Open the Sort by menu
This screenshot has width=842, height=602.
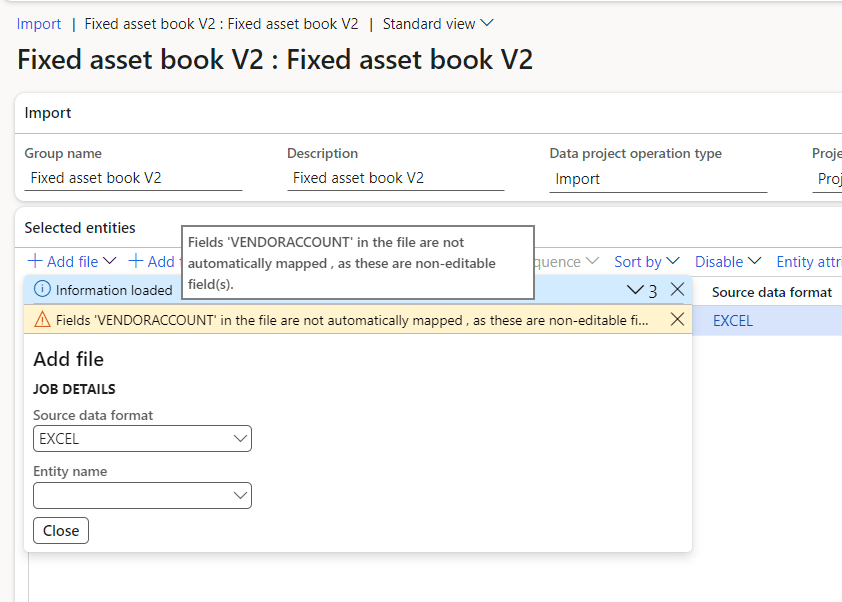(646, 262)
